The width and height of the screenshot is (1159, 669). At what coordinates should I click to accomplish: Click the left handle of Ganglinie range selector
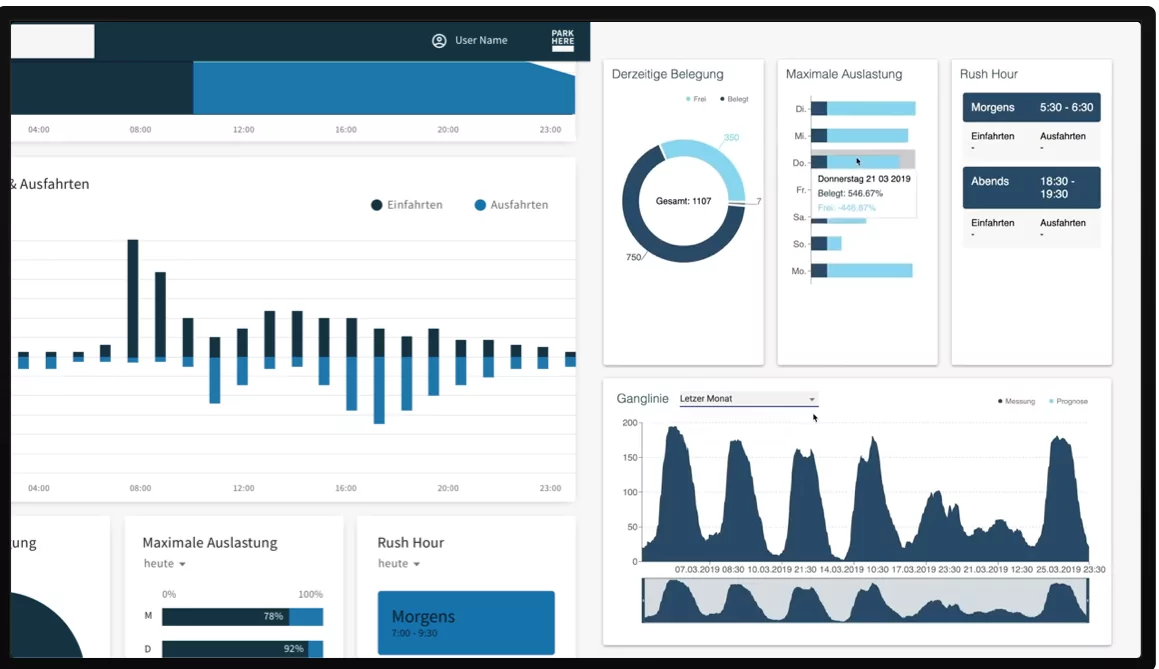click(x=643, y=600)
